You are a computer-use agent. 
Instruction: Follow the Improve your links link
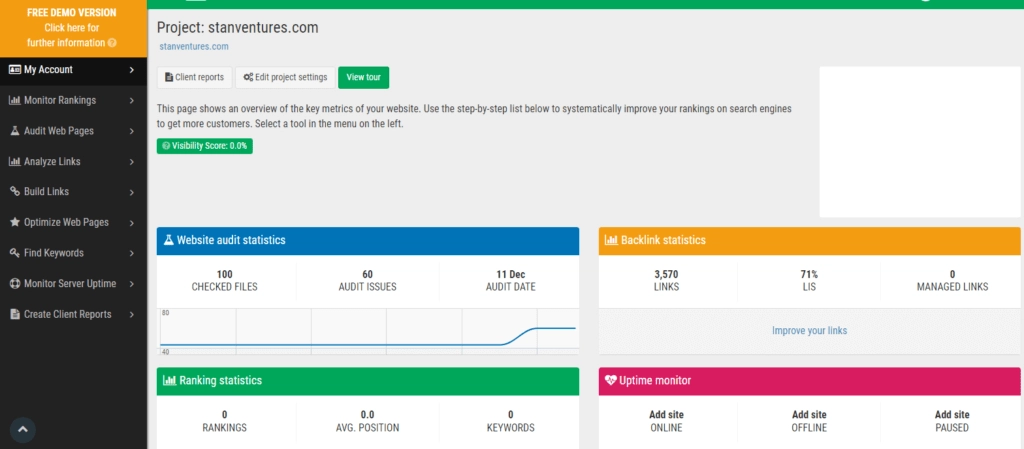click(809, 331)
